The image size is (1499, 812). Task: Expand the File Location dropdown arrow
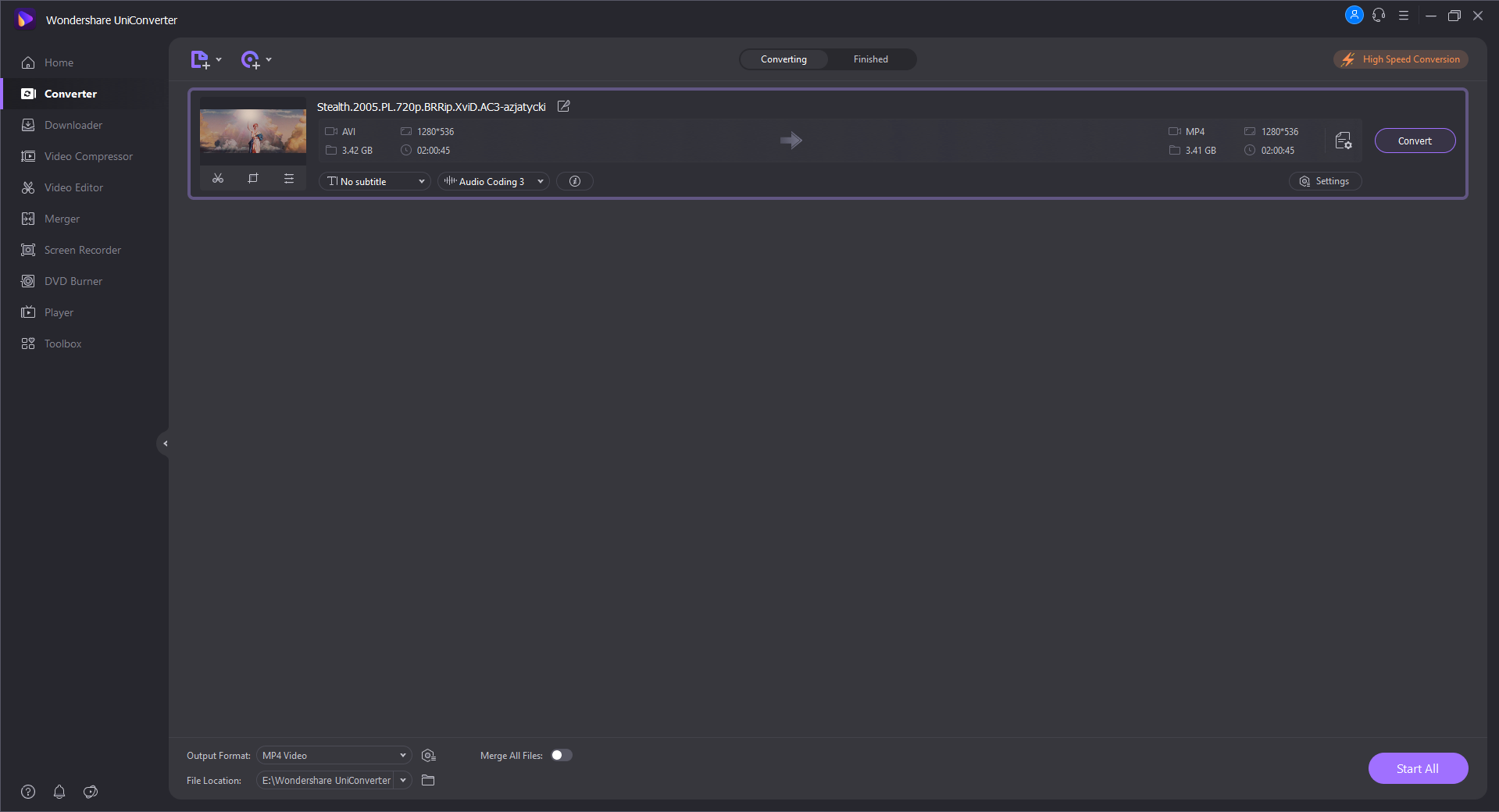click(403, 780)
